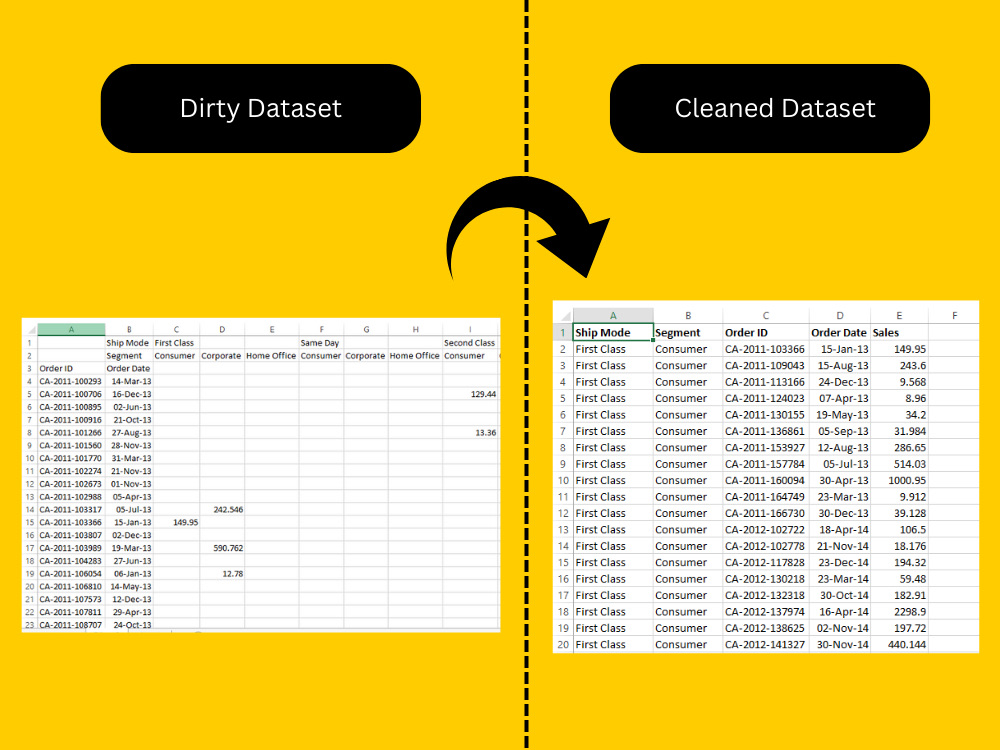Select column C header in cleaned dataset sheet
The image size is (1000, 750).
[765, 316]
